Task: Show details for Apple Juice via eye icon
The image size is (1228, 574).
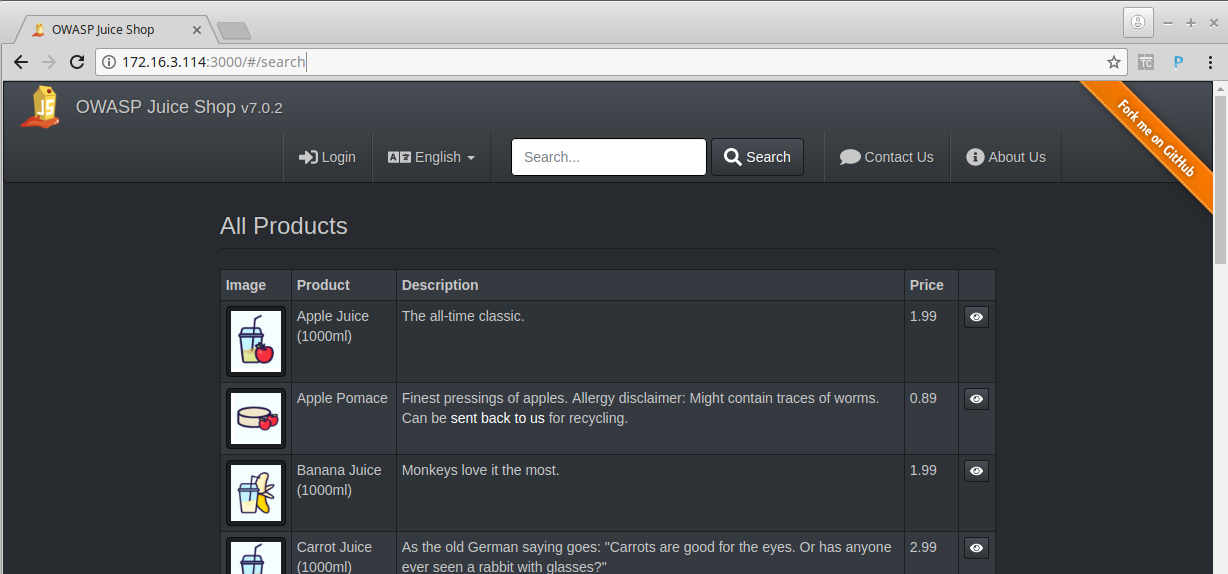Action: click(976, 317)
